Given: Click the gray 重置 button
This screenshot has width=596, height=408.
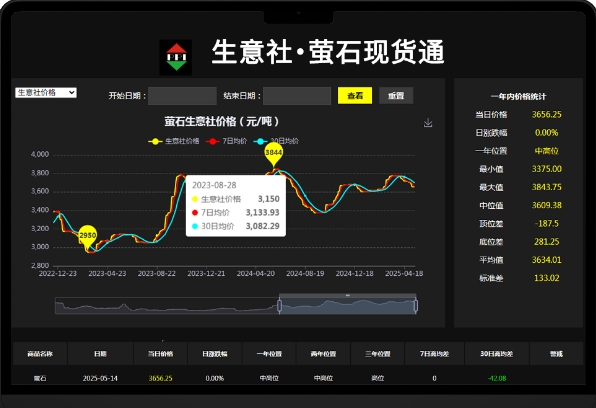Looking at the screenshot, I should pos(396,96).
